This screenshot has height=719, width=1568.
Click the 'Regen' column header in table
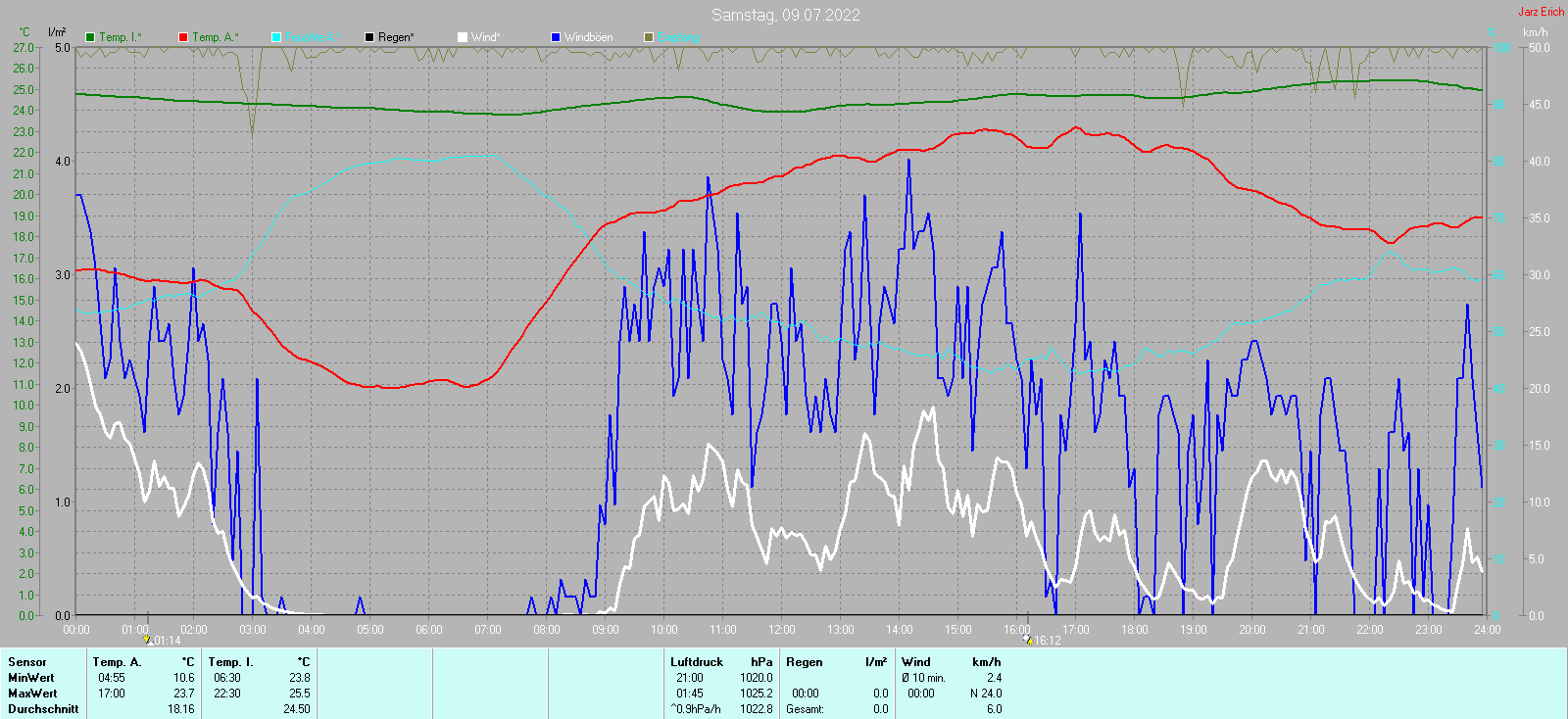point(805,662)
